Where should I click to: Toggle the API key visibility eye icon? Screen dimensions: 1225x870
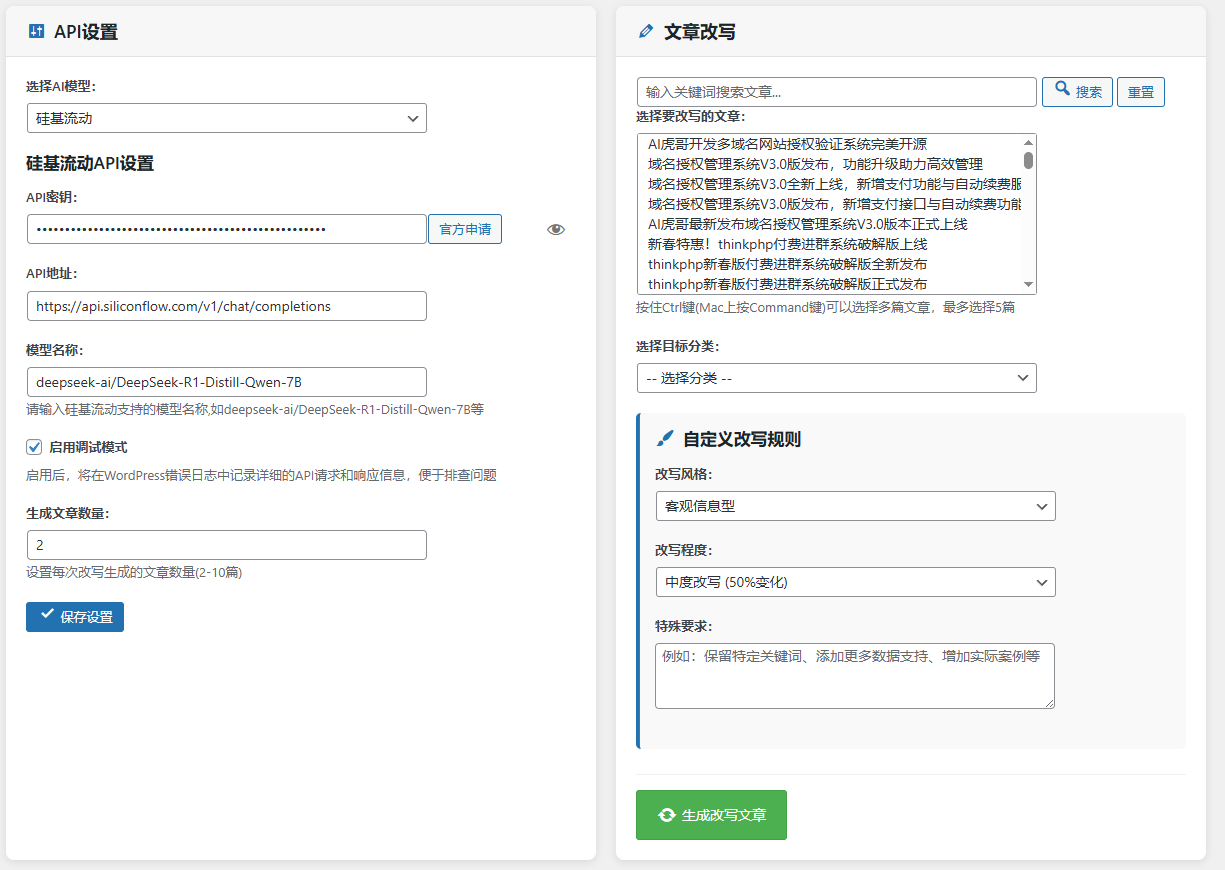point(556,229)
